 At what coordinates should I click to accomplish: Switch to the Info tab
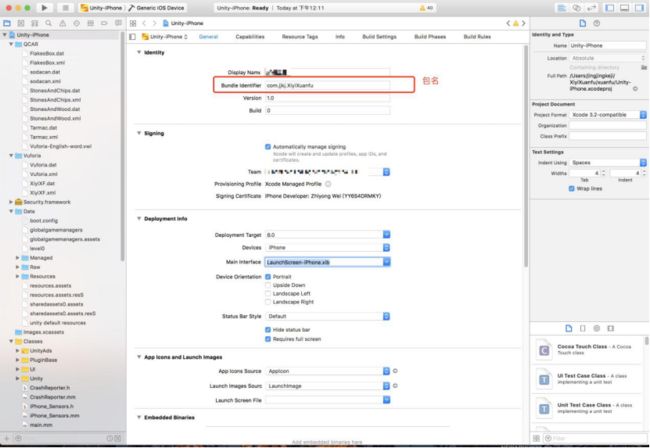340,36
